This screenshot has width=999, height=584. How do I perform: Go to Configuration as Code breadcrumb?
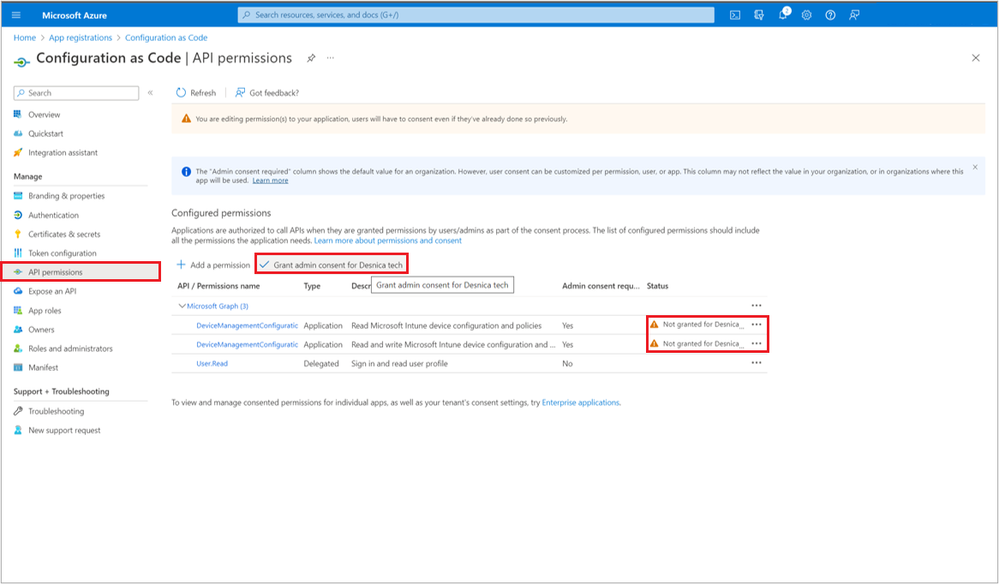click(x=166, y=38)
